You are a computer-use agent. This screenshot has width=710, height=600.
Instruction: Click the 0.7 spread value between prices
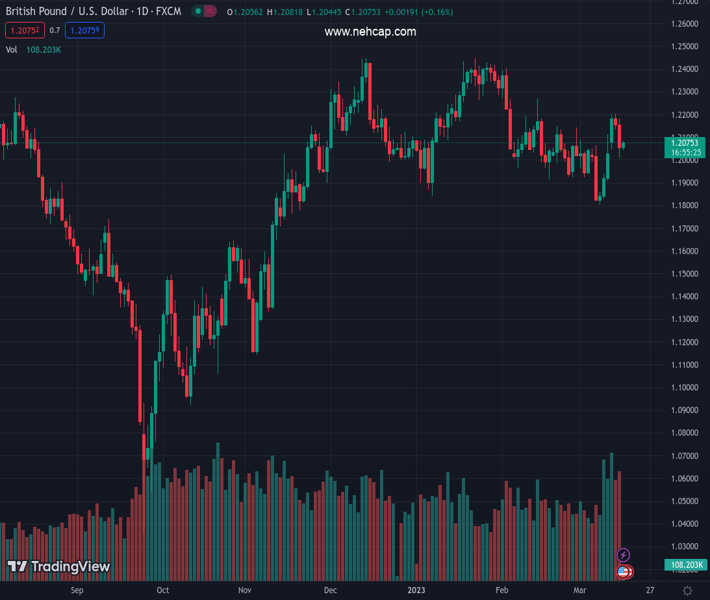[54, 31]
